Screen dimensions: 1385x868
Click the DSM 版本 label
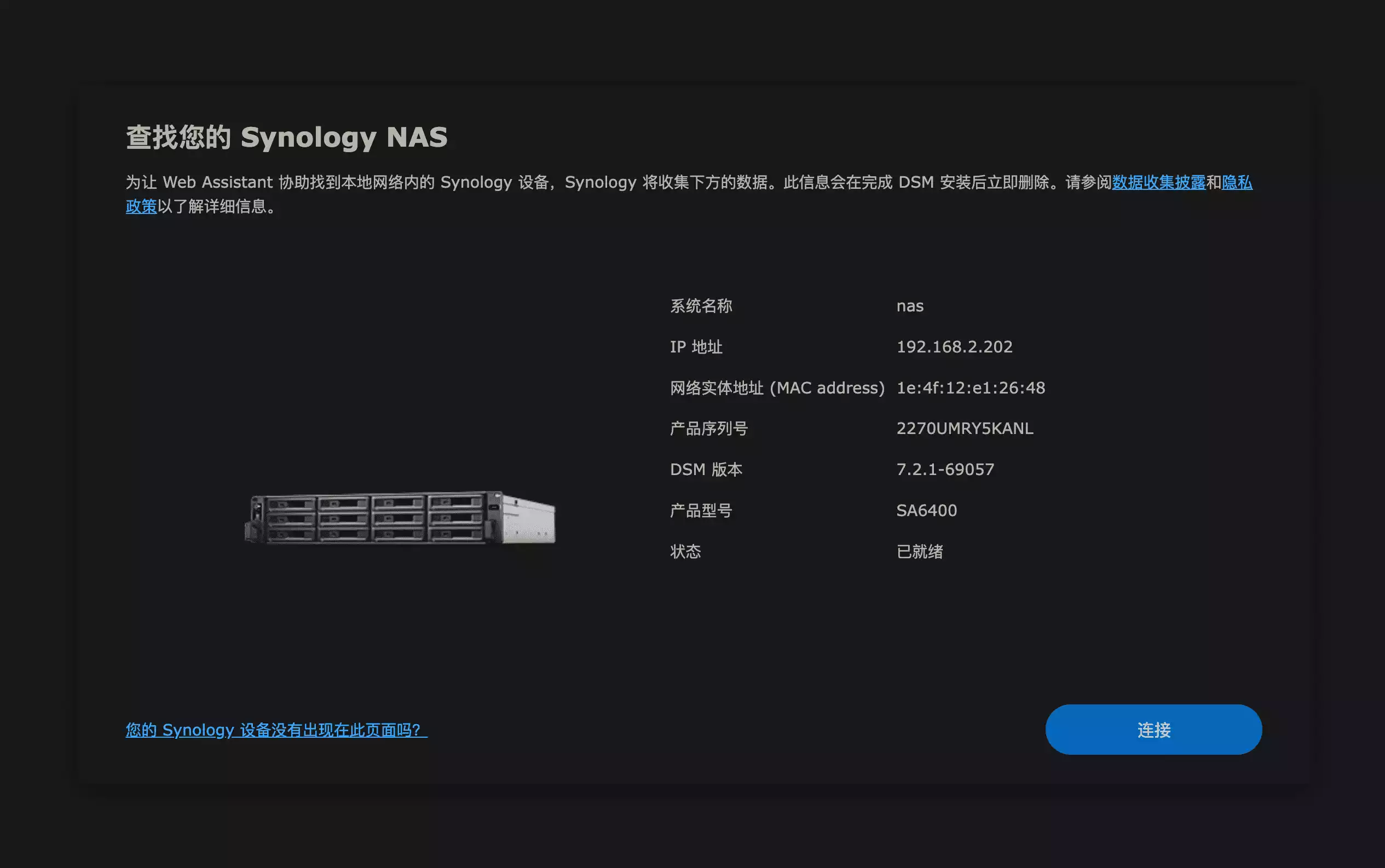point(706,470)
